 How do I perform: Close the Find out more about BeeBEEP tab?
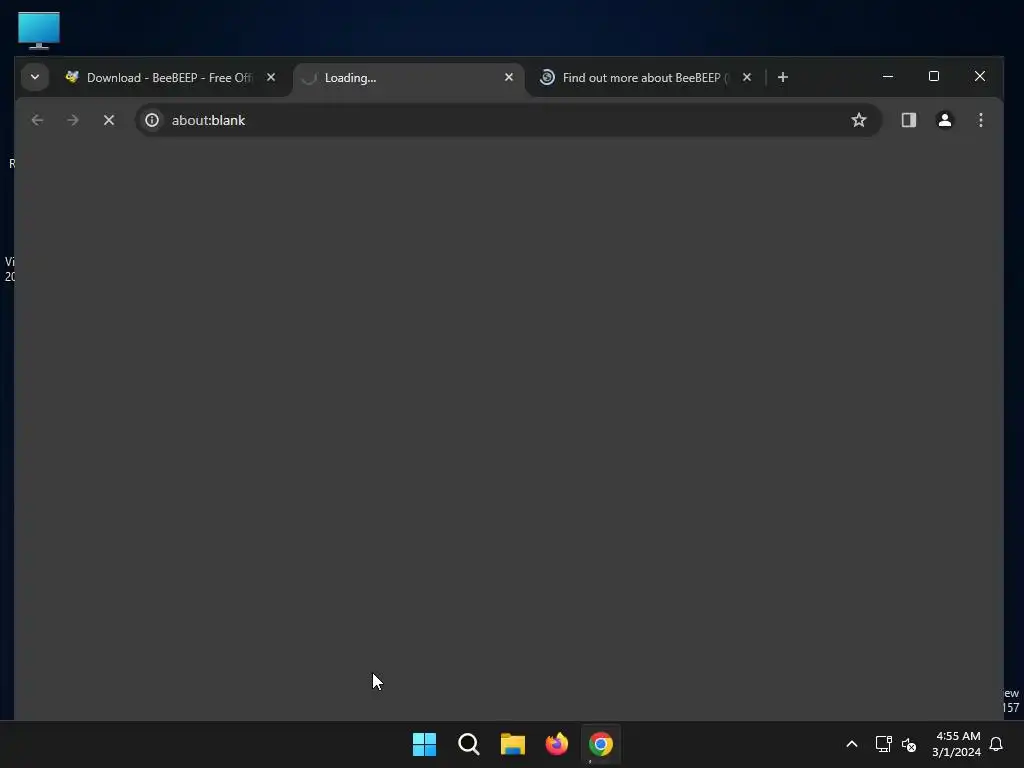tap(747, 77)
